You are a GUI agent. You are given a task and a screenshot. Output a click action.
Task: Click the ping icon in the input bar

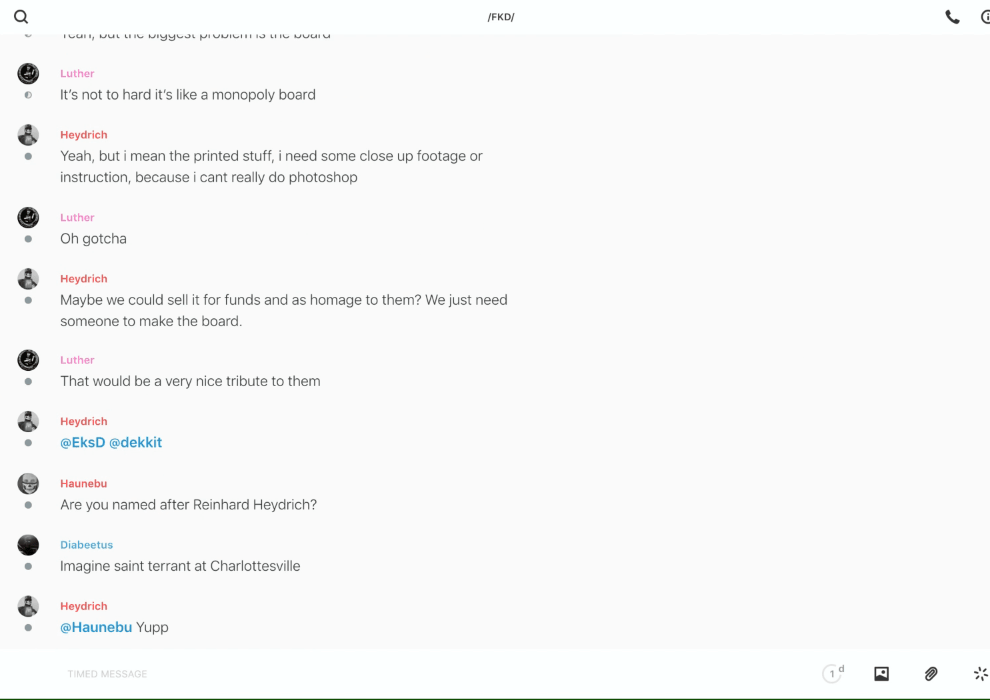pyautogui.click(x=980, y=674)
